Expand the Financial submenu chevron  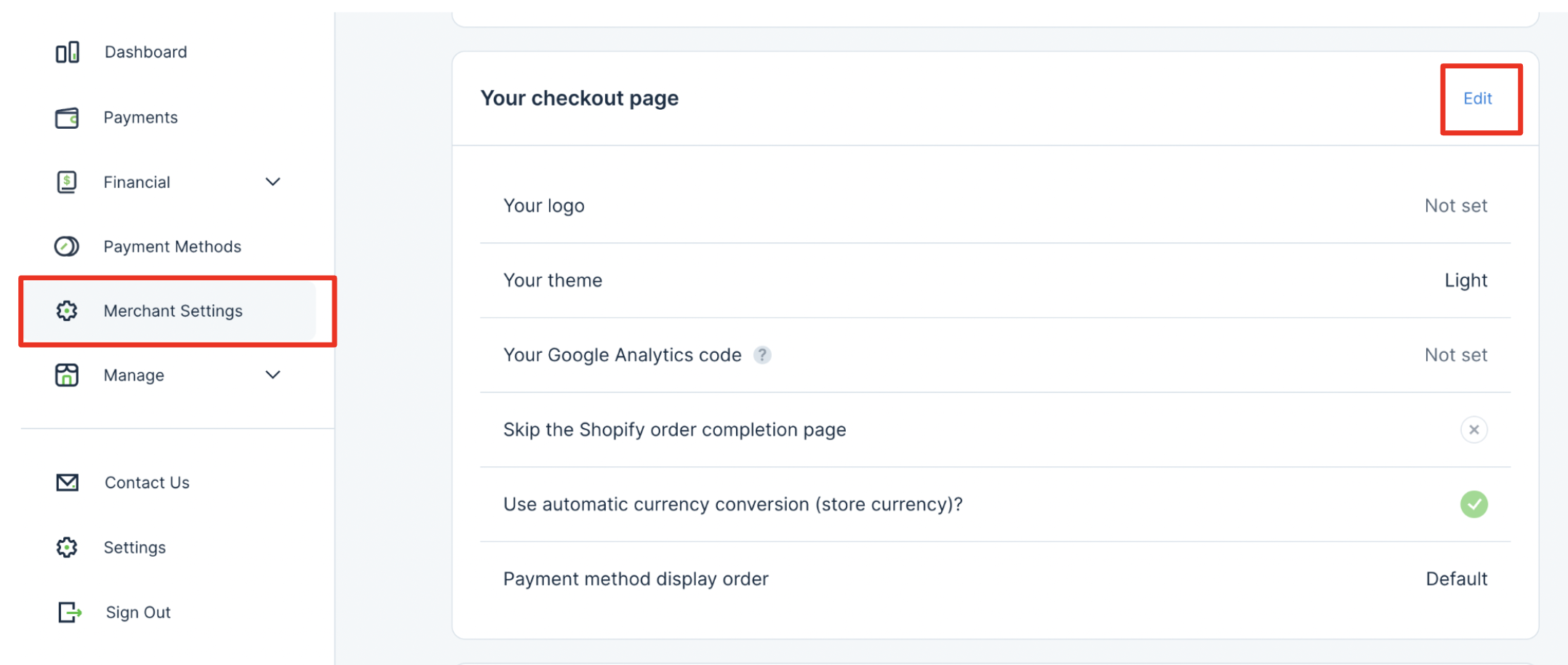[x=273, y=182]
